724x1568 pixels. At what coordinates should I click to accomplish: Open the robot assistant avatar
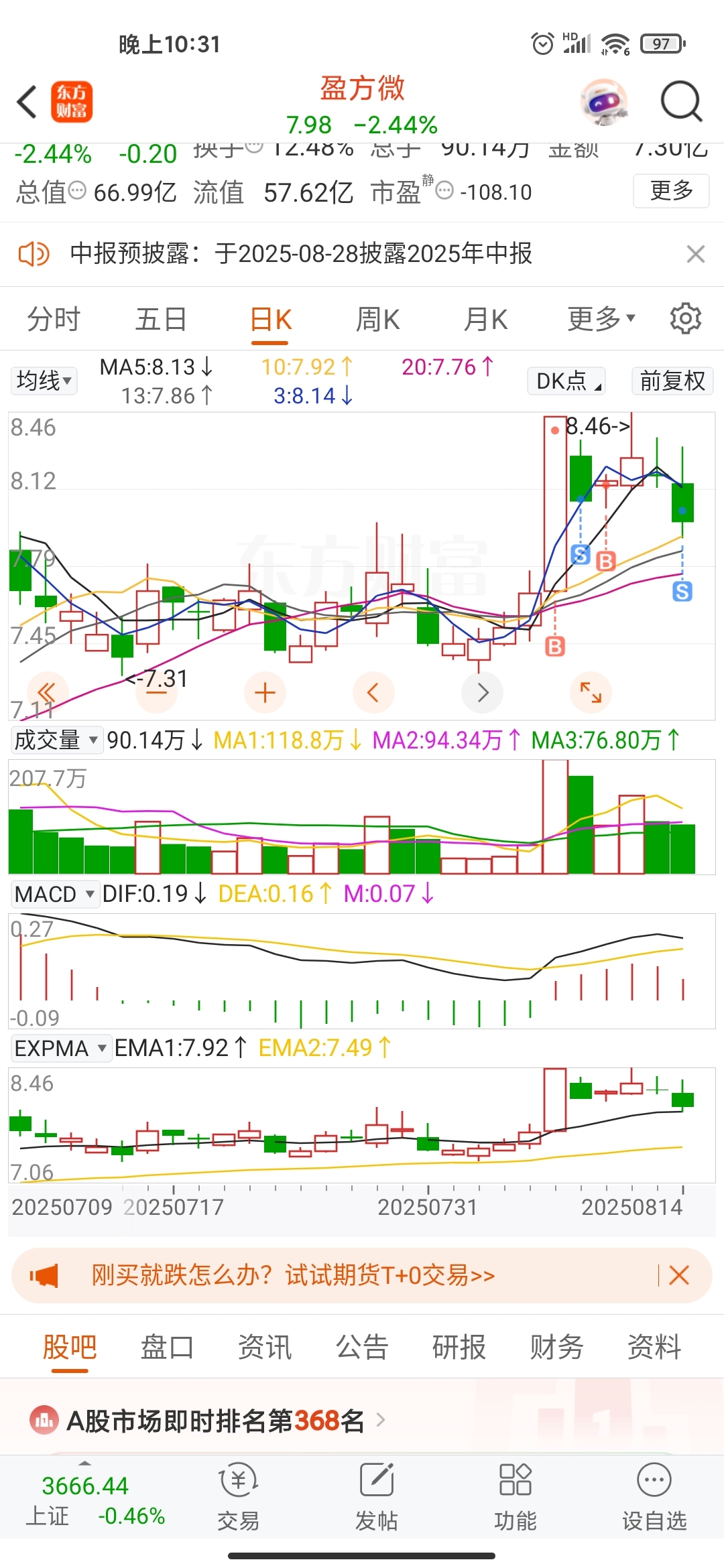pos(606,103)
